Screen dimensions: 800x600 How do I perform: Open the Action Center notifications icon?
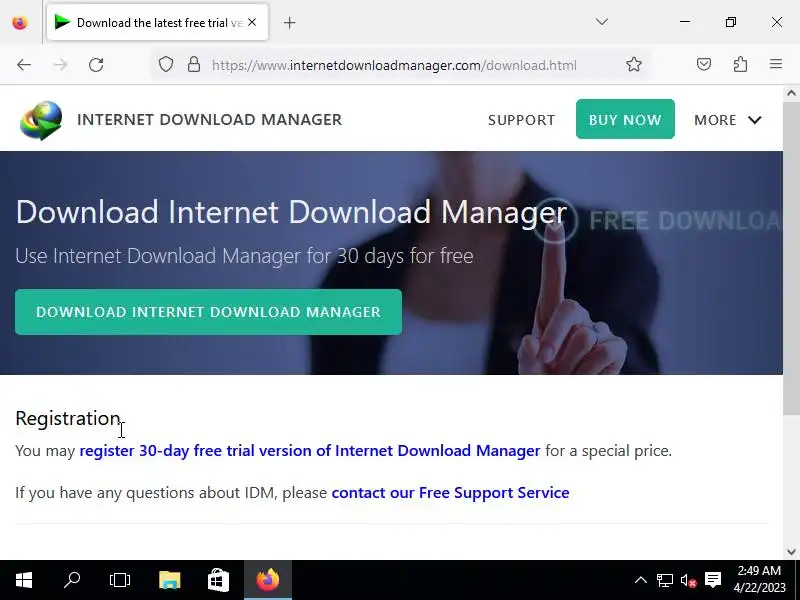tap(713, 580)
